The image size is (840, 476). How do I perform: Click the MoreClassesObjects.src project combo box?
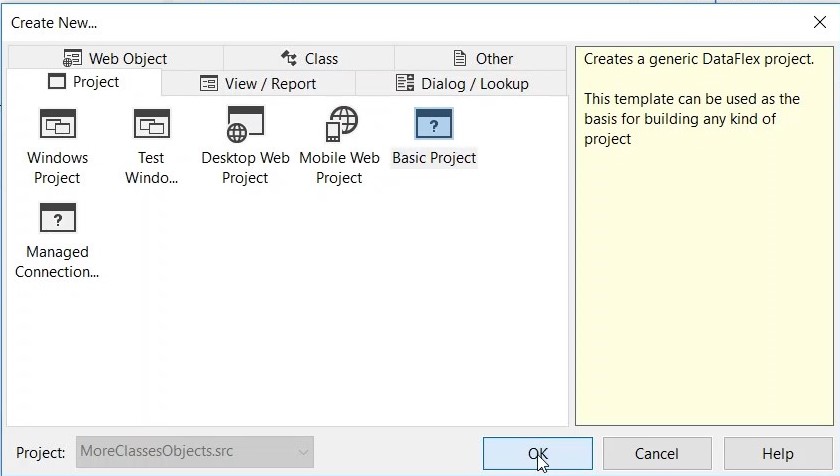point(182,452)
